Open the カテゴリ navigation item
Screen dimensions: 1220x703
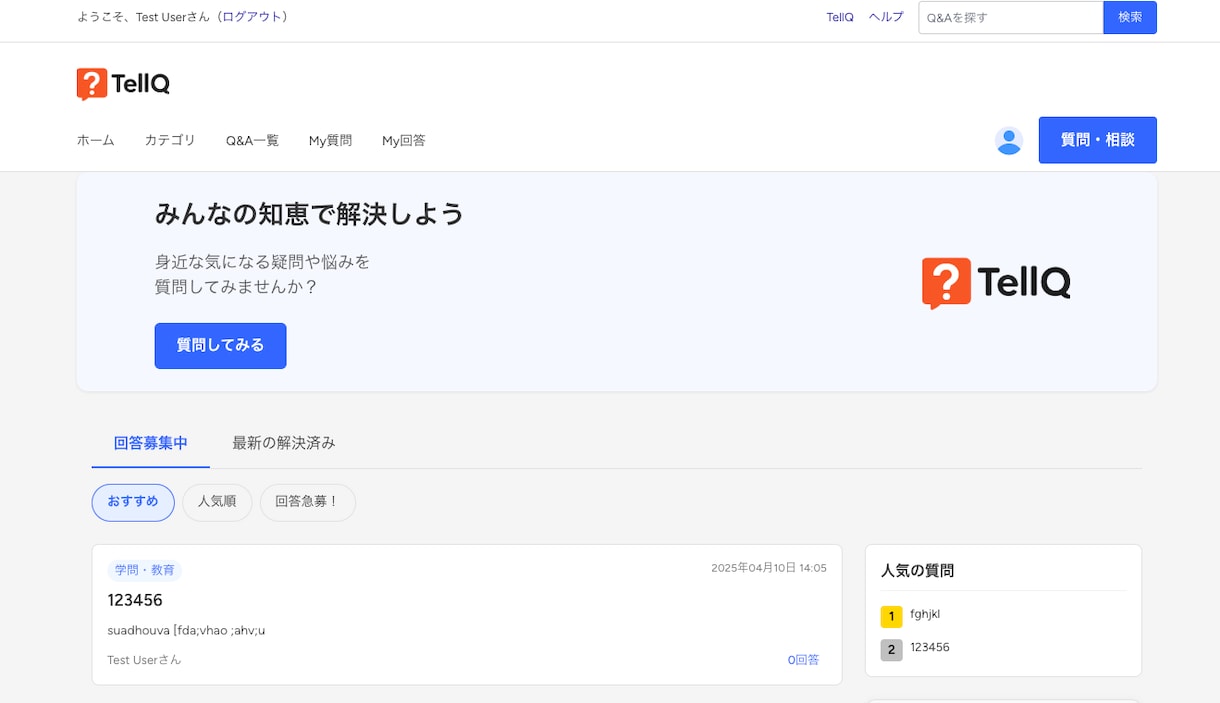[x=170, y=140]
